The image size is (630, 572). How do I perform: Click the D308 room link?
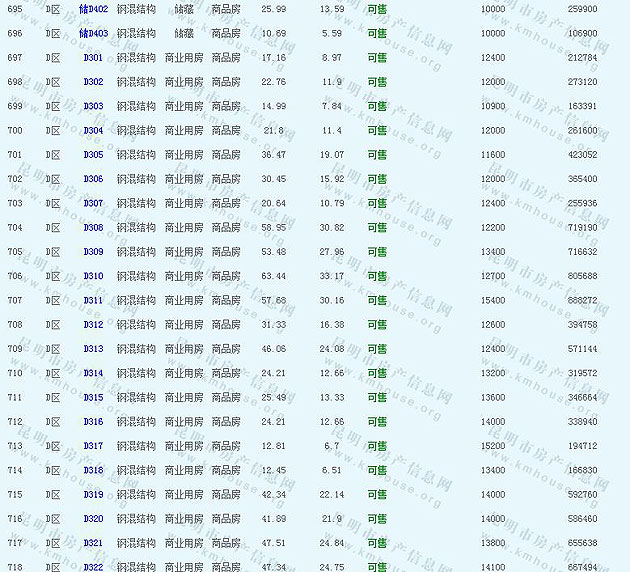click(x=93, y=228)
